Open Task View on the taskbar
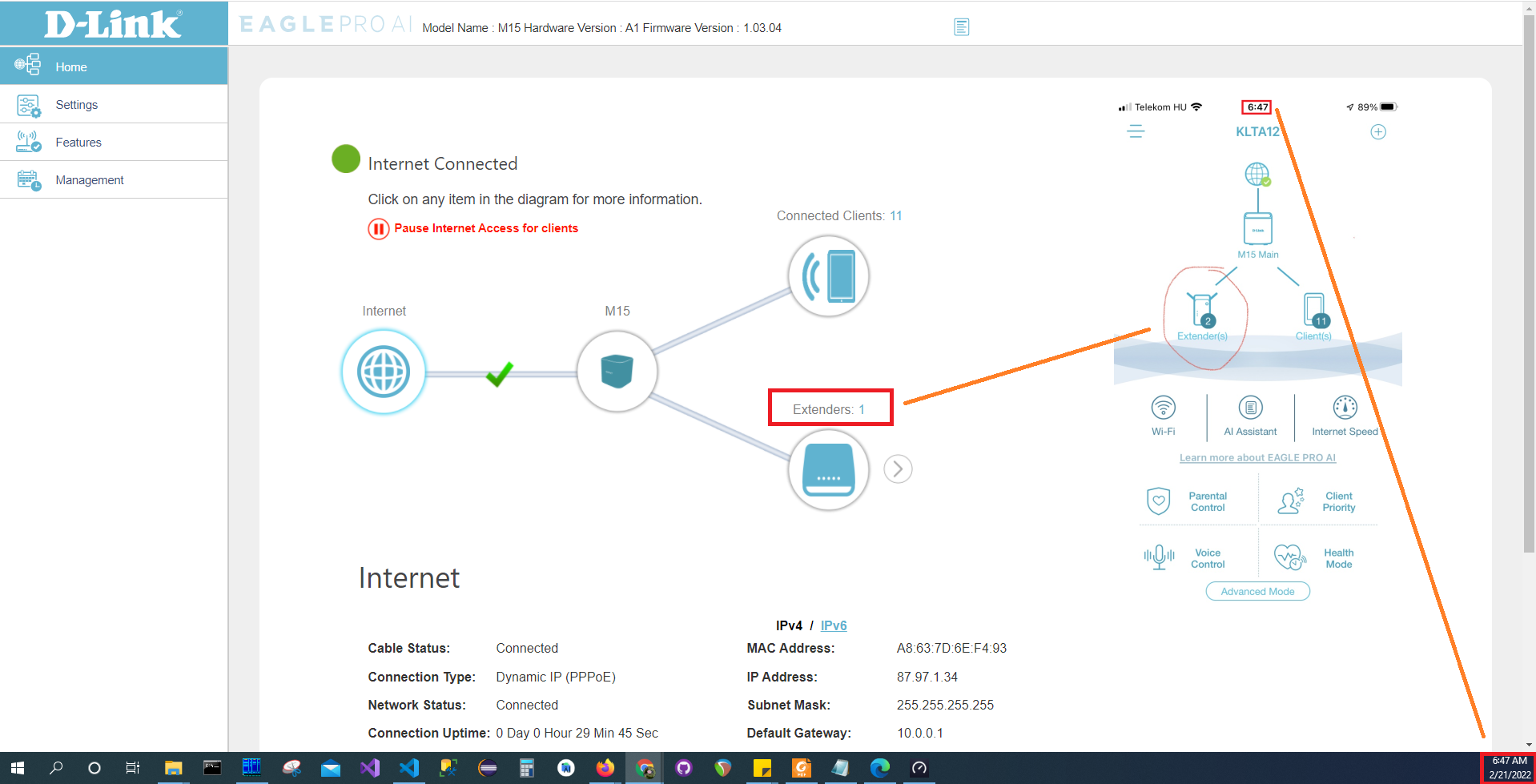This screenshot has height=784, width=1536. click(x=133, y=768)
